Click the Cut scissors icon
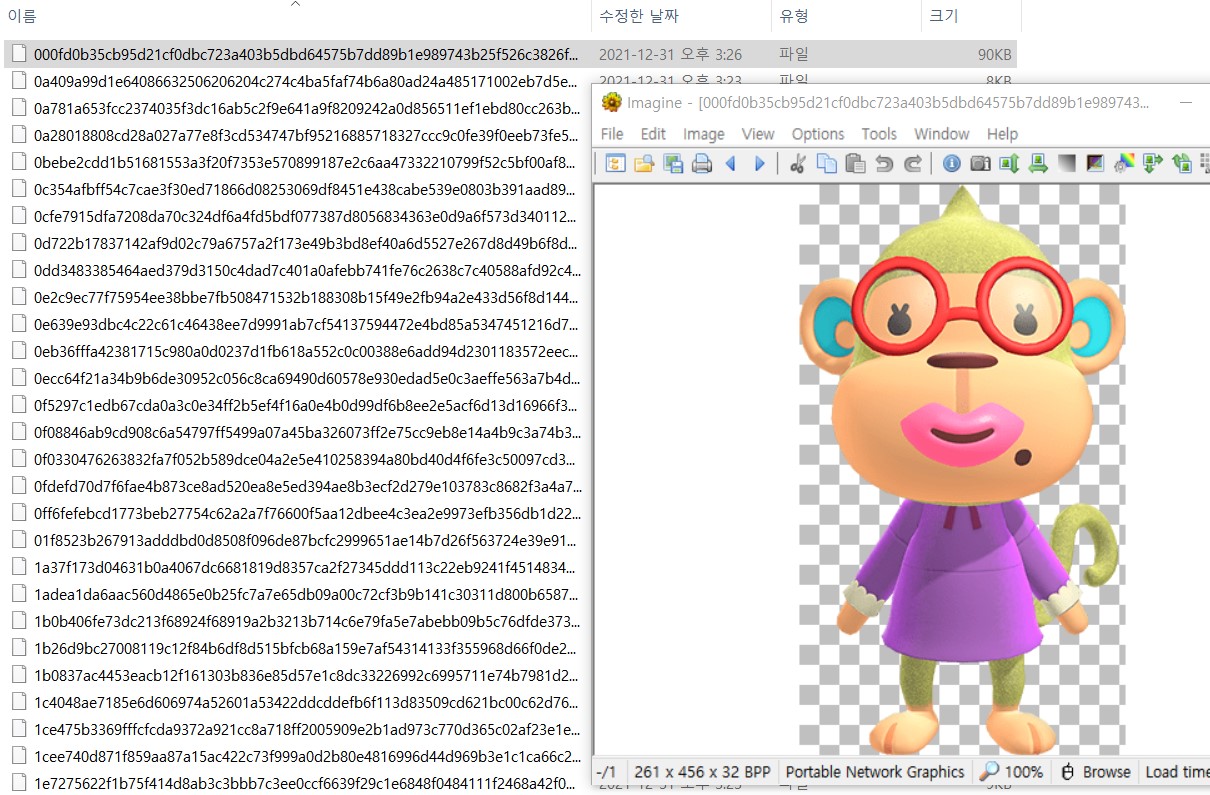Viewport: 1210px width, 795px height. (797, 163)
